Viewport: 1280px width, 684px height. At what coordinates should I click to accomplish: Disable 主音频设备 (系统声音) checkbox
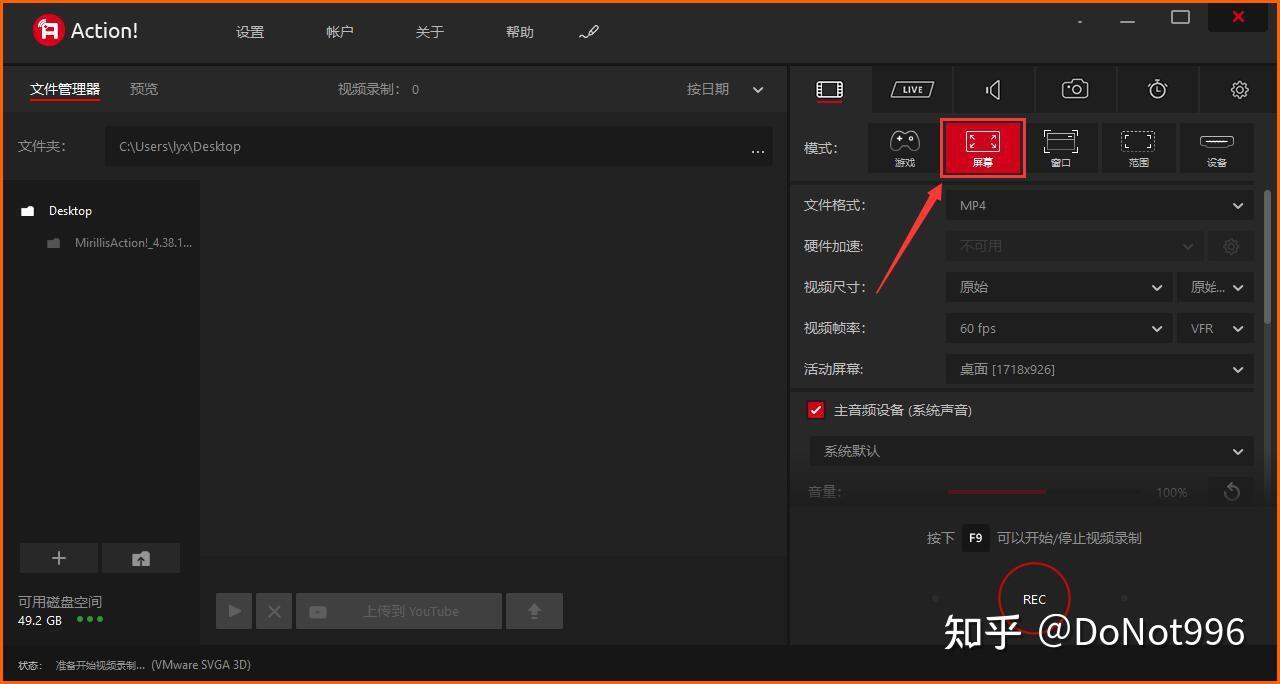(x=815, y=409)
